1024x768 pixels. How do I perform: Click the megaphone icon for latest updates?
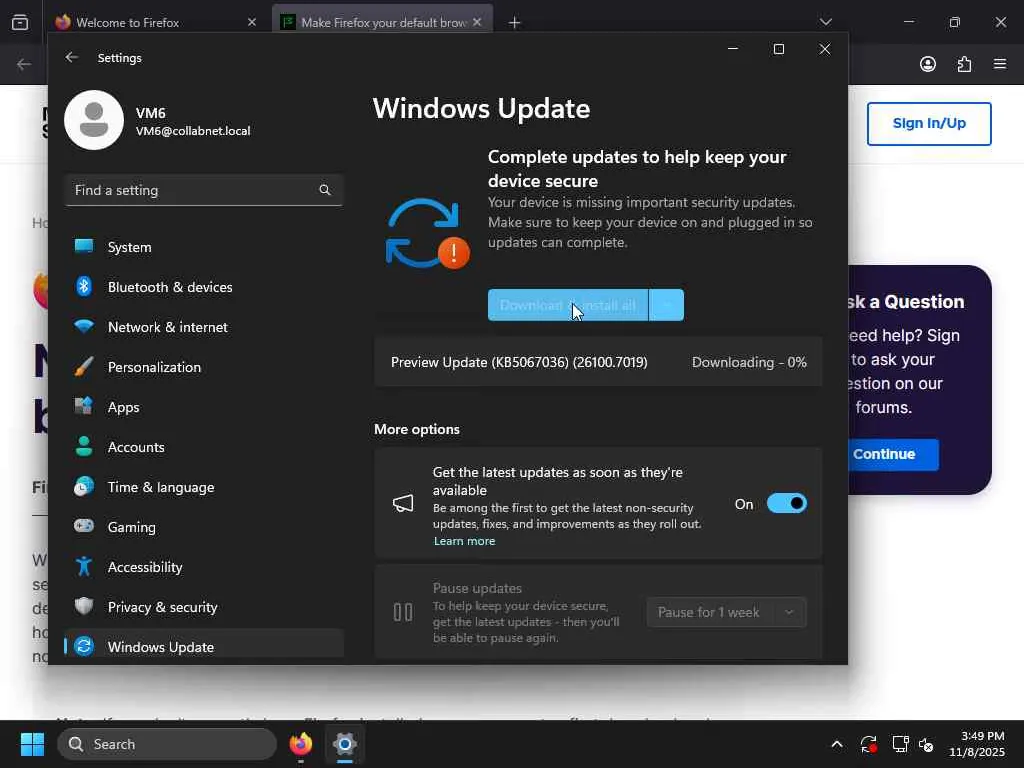(x=403, y=504)
